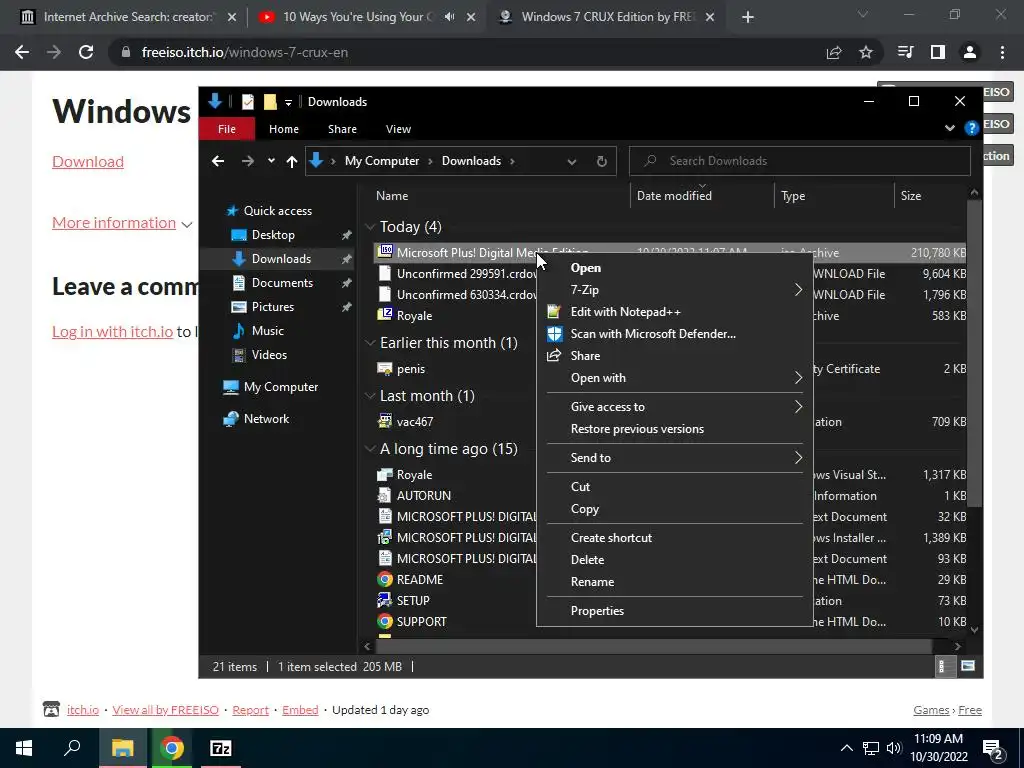The width and height of the screenshot is (1024, 768).
Task: Reload the page in Chrome
Action: tap(86, 52)
